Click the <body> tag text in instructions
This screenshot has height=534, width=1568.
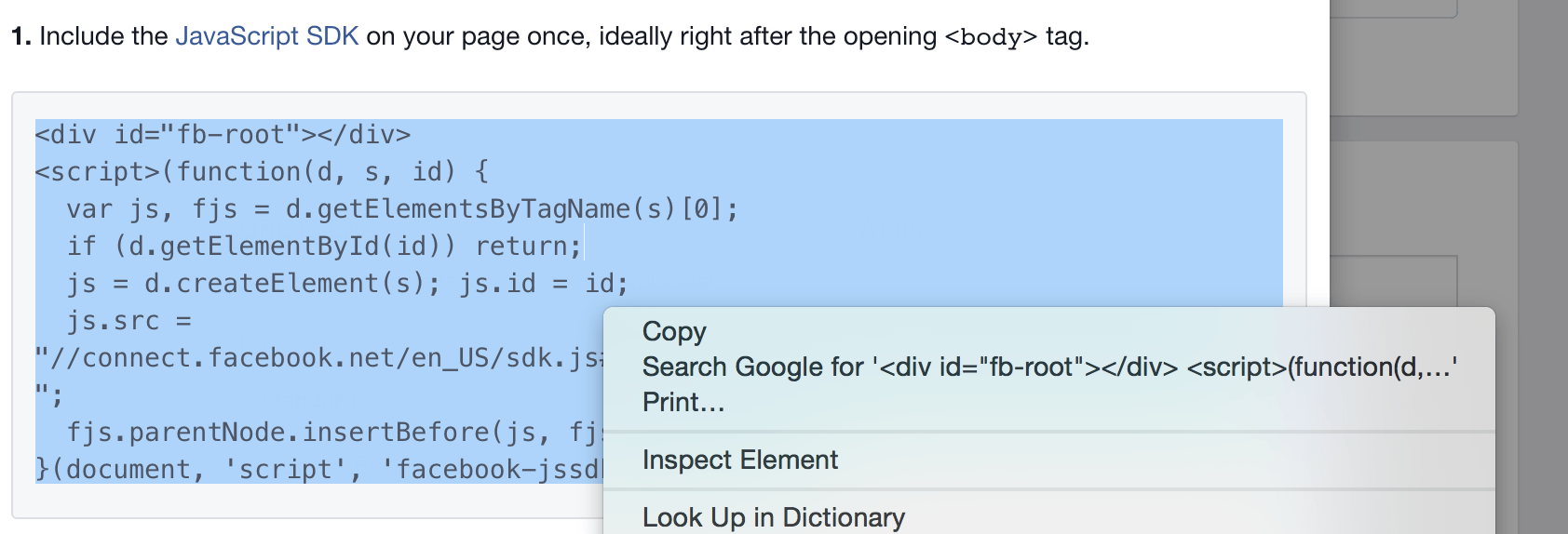point(991,37)
